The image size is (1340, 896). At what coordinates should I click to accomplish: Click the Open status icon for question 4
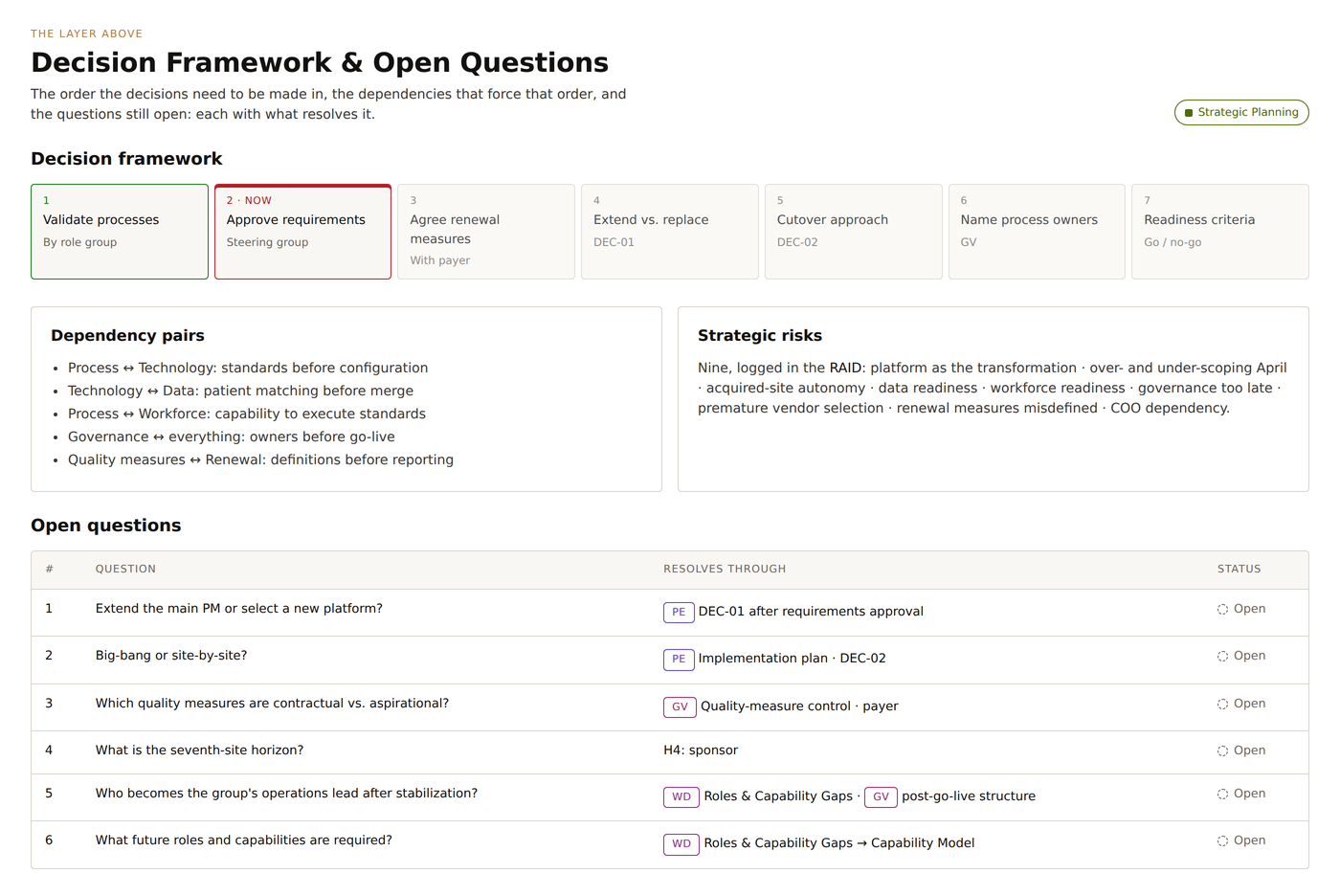click(1222, 750)
